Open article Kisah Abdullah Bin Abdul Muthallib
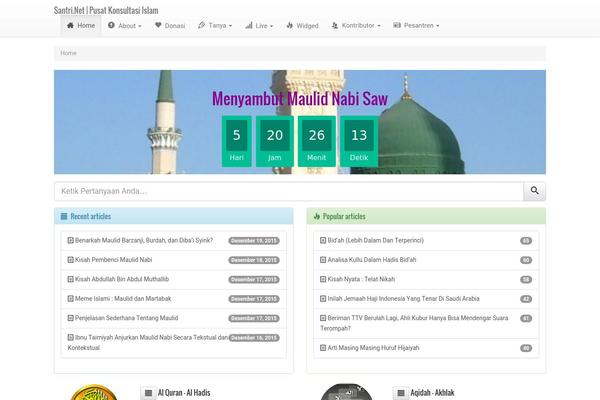 click(122, 279)
